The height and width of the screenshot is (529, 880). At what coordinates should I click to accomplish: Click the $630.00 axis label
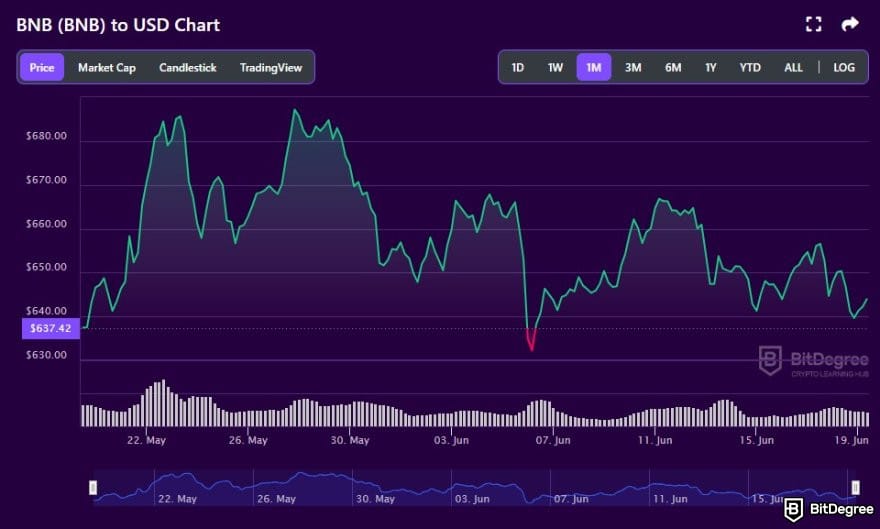(46, 355)
